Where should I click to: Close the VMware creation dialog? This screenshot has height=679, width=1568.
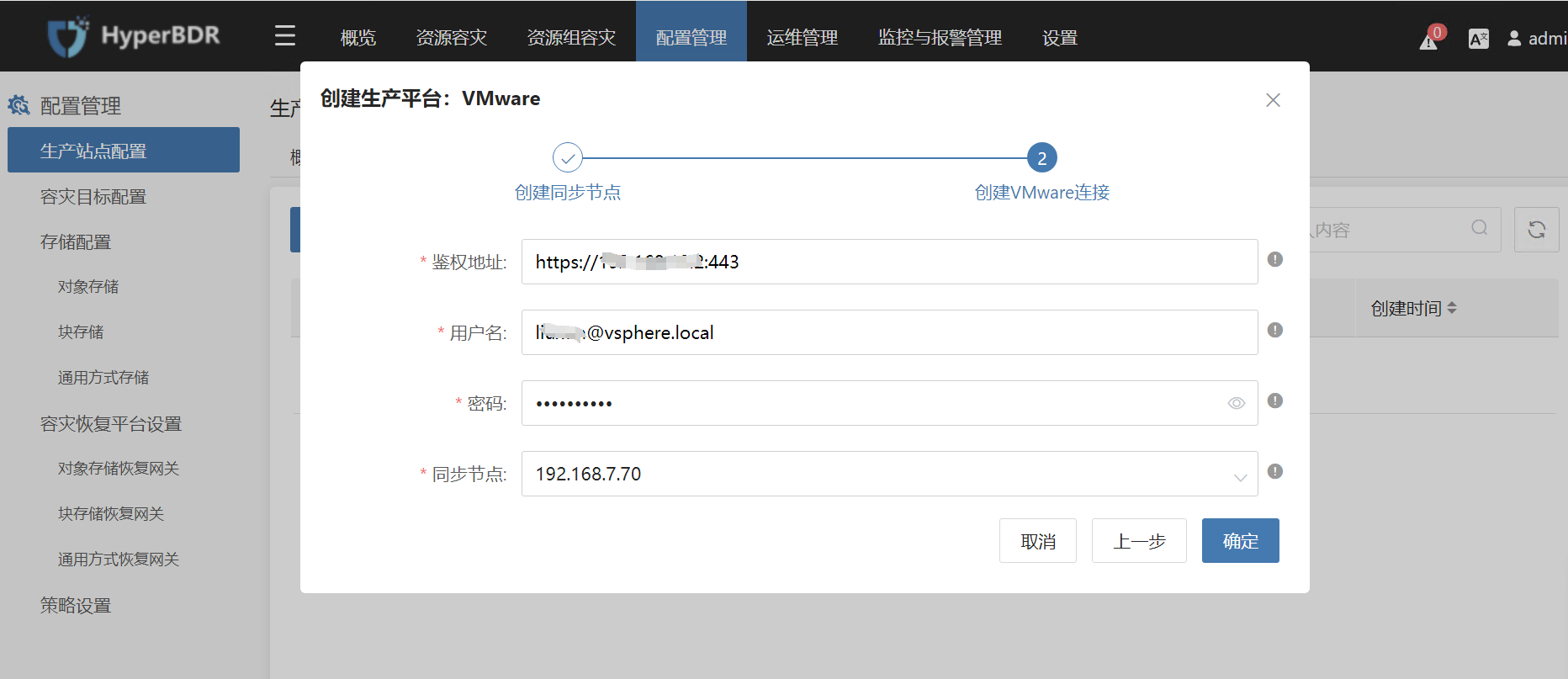click(1273, 100)
